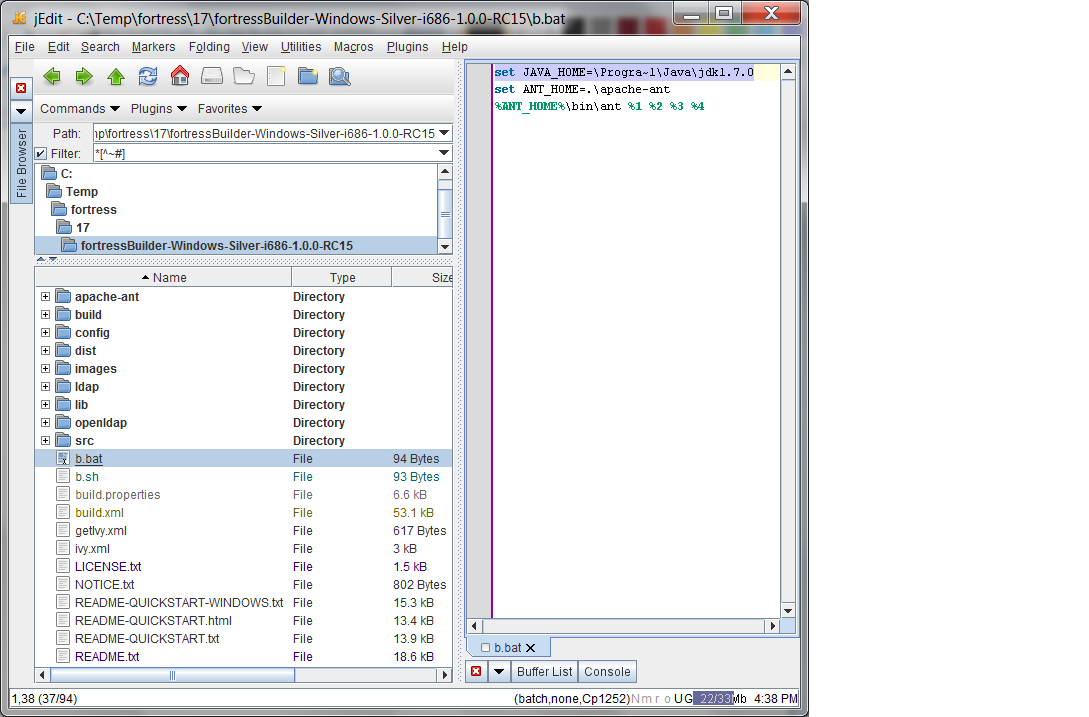This screenshot has height=717, width=1089.
Task: Open the Path combo box dropdown
Action: coord(445,133)
